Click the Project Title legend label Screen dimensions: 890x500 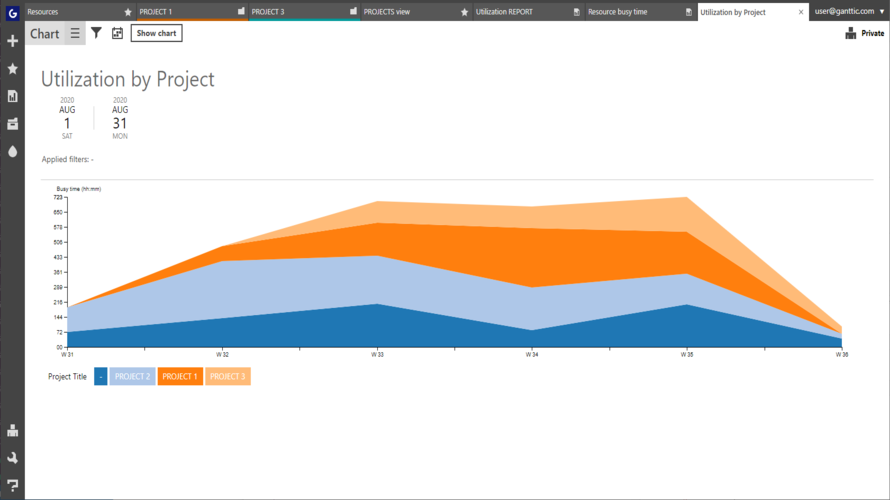[x=68, y=376]
